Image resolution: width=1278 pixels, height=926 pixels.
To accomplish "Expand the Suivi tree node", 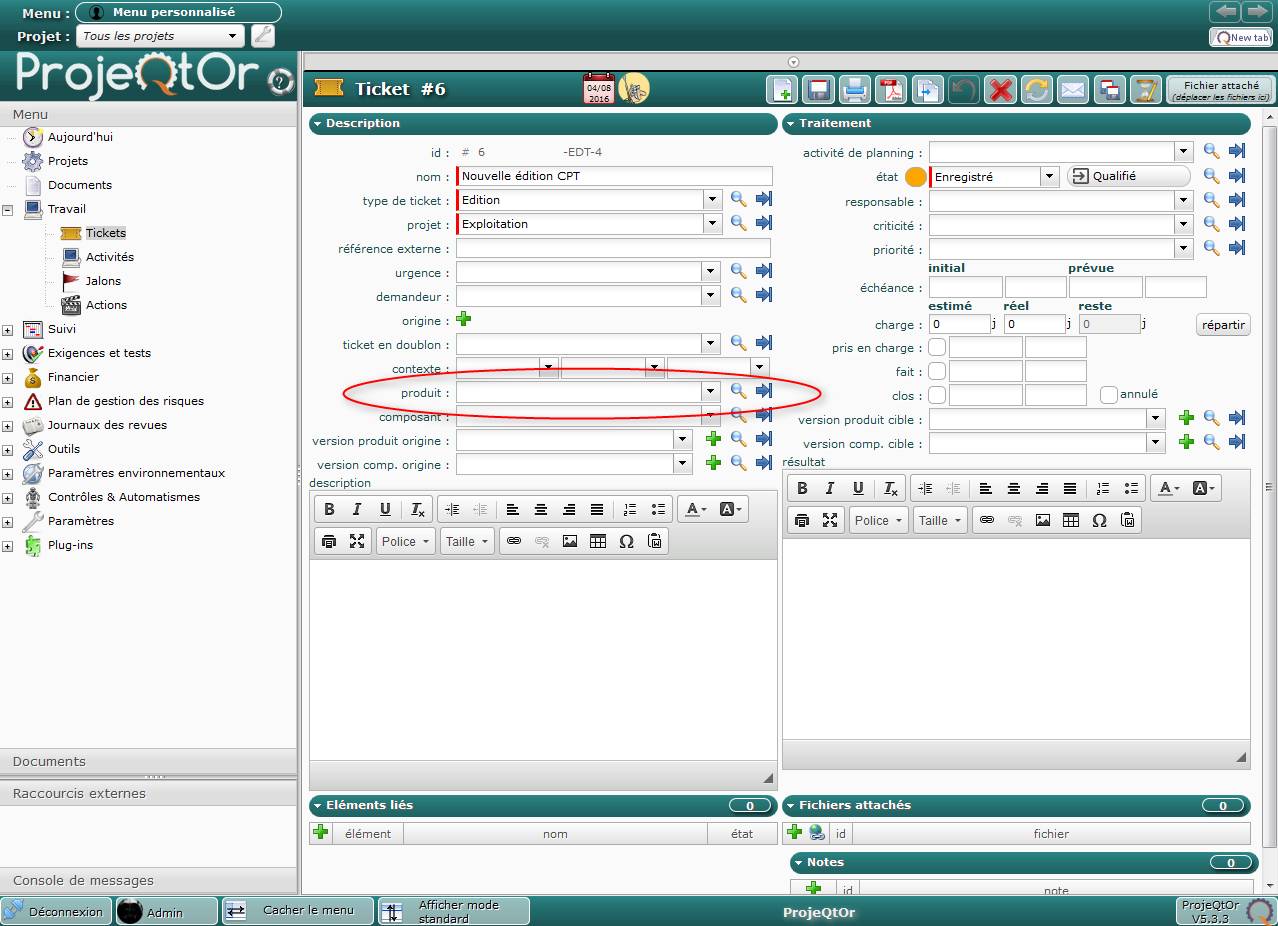I will coord(8,329).
